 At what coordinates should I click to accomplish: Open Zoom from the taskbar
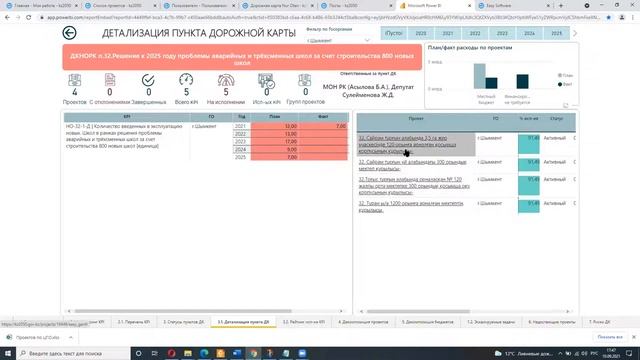(302, 353)
